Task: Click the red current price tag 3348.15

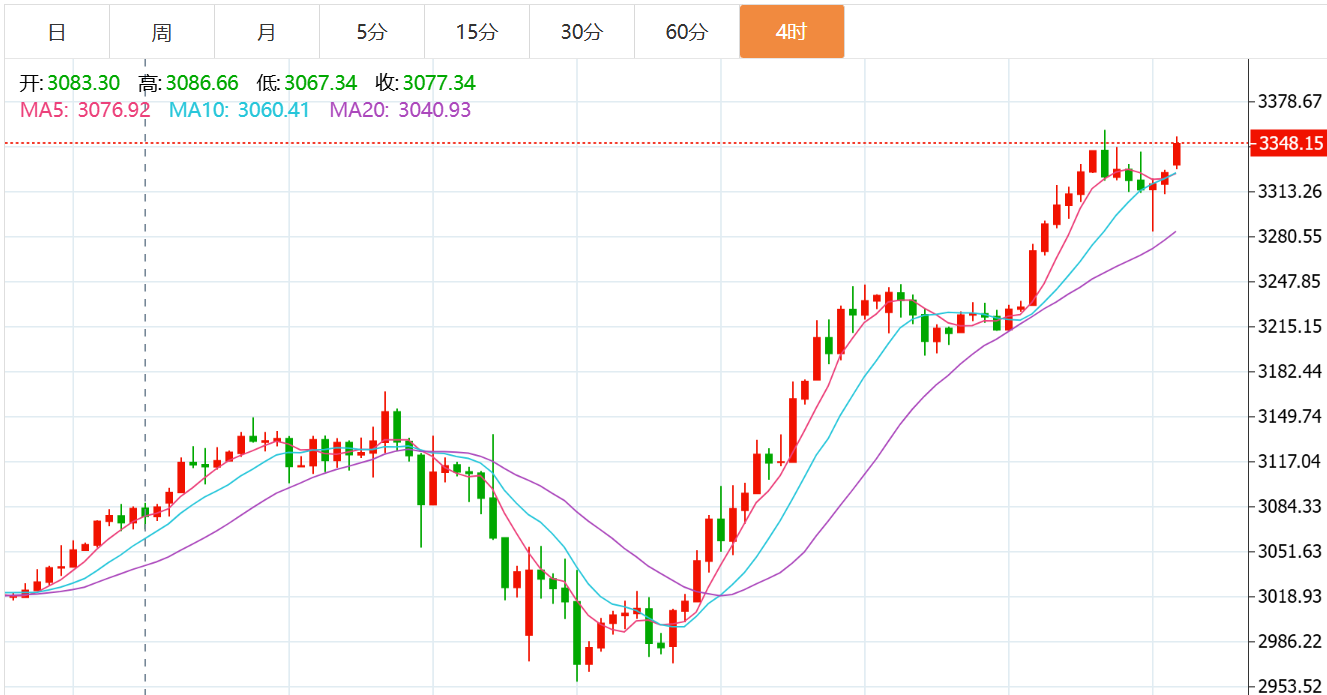Action: (x=1289, y=144)
